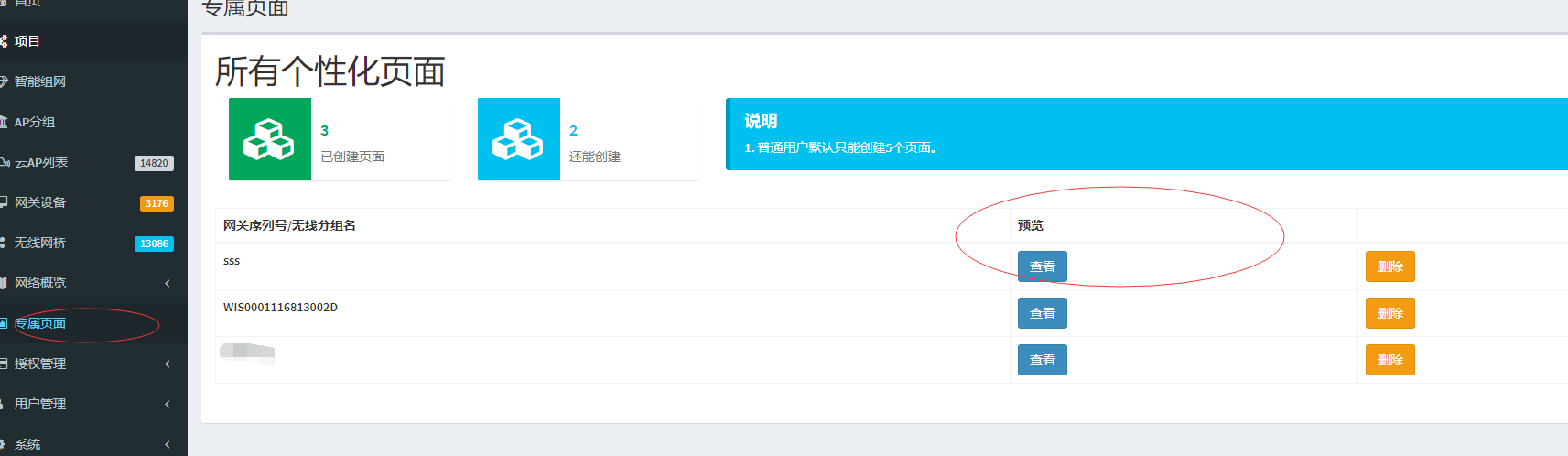1568x456 pixels.
Task: Expand the 网络概览 submenu chevron
Action: pos(168,284)
